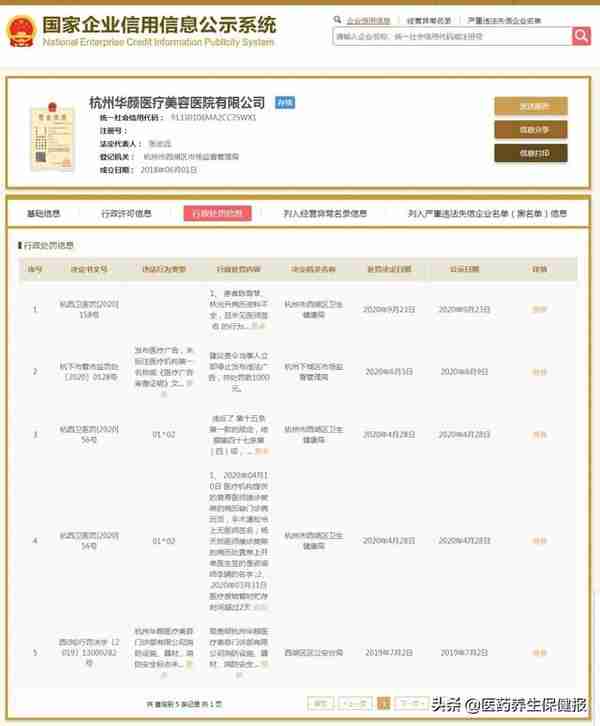Viewport: 600px width, 726px height.
Task: Select the 企业信用信息 search category
Action: 368,20
